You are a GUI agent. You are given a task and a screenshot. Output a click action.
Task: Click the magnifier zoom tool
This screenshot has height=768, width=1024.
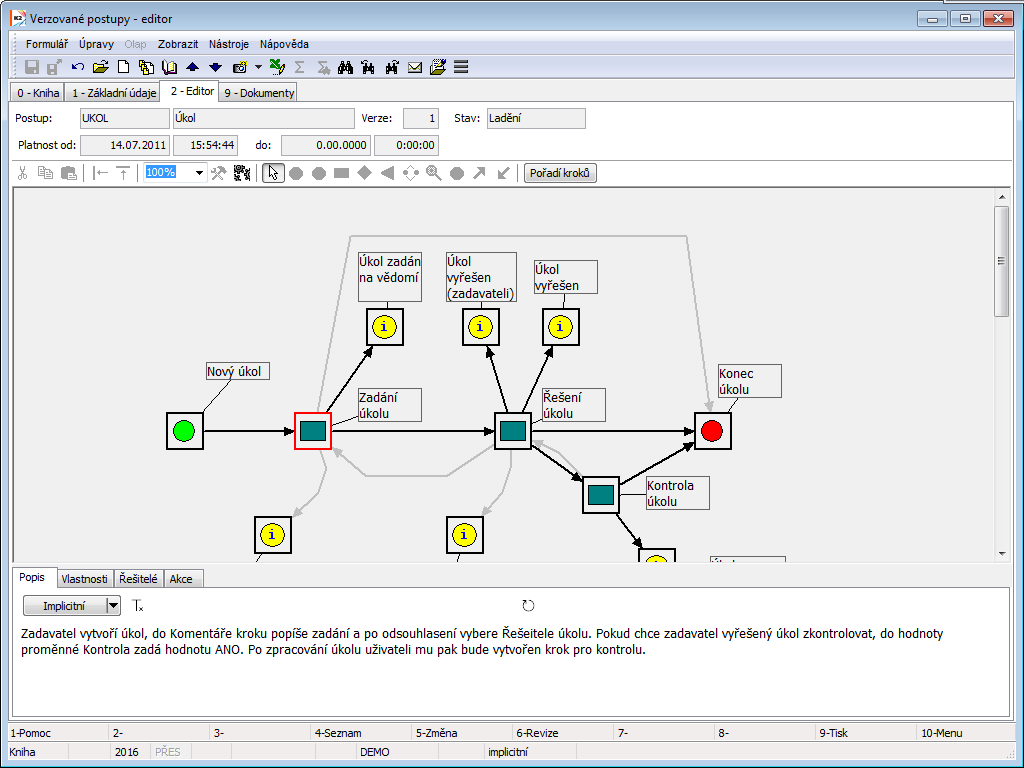[x=433, y=173]
